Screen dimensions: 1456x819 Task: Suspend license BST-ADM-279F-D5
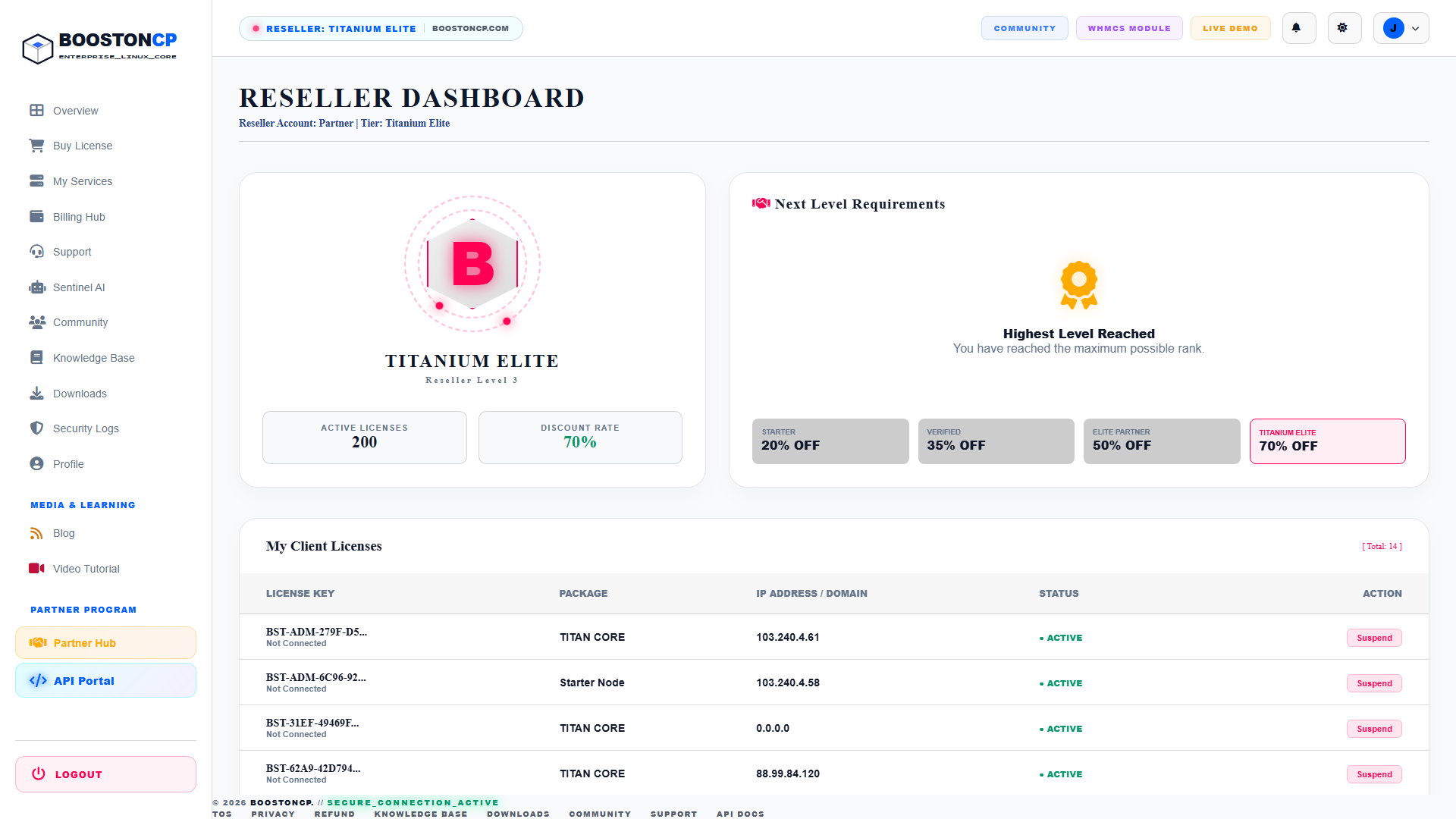point(1374,638)
